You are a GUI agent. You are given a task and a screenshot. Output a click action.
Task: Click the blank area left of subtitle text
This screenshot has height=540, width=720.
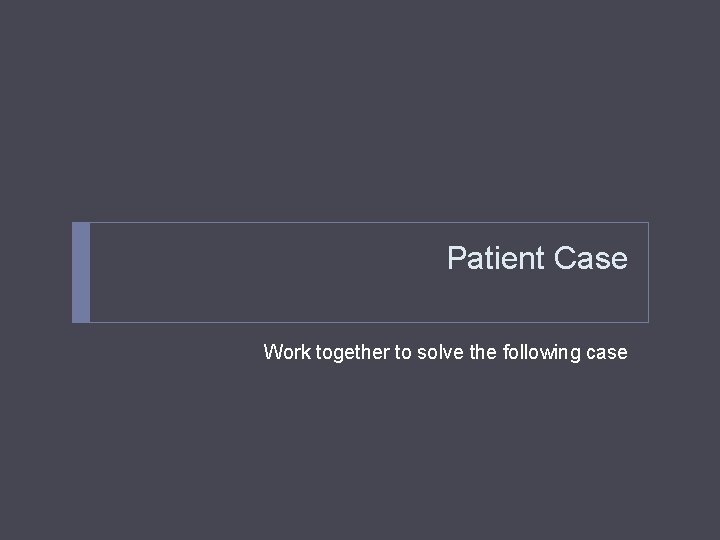coord(150,352)
